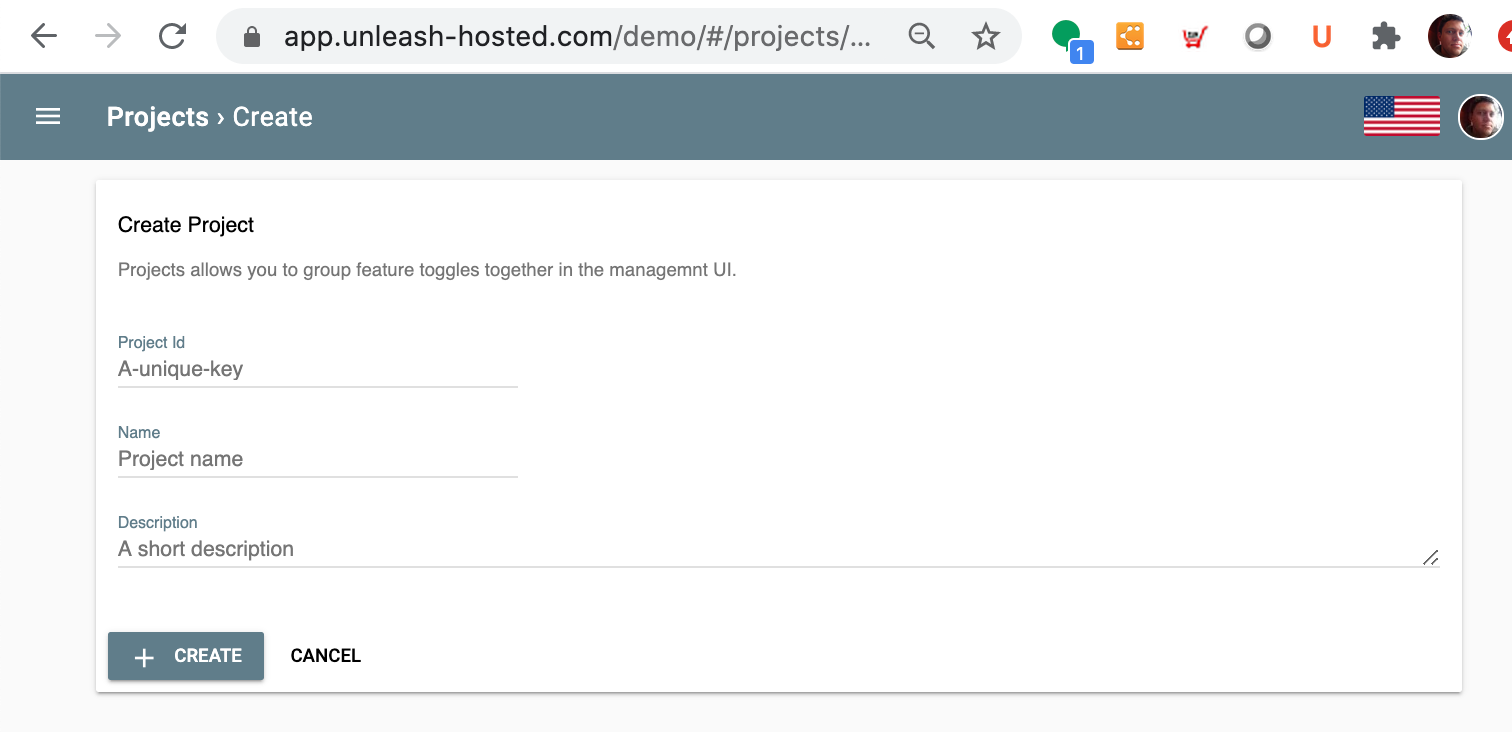
Task: Open the orange share extension icon
Action: point(1130,37)
